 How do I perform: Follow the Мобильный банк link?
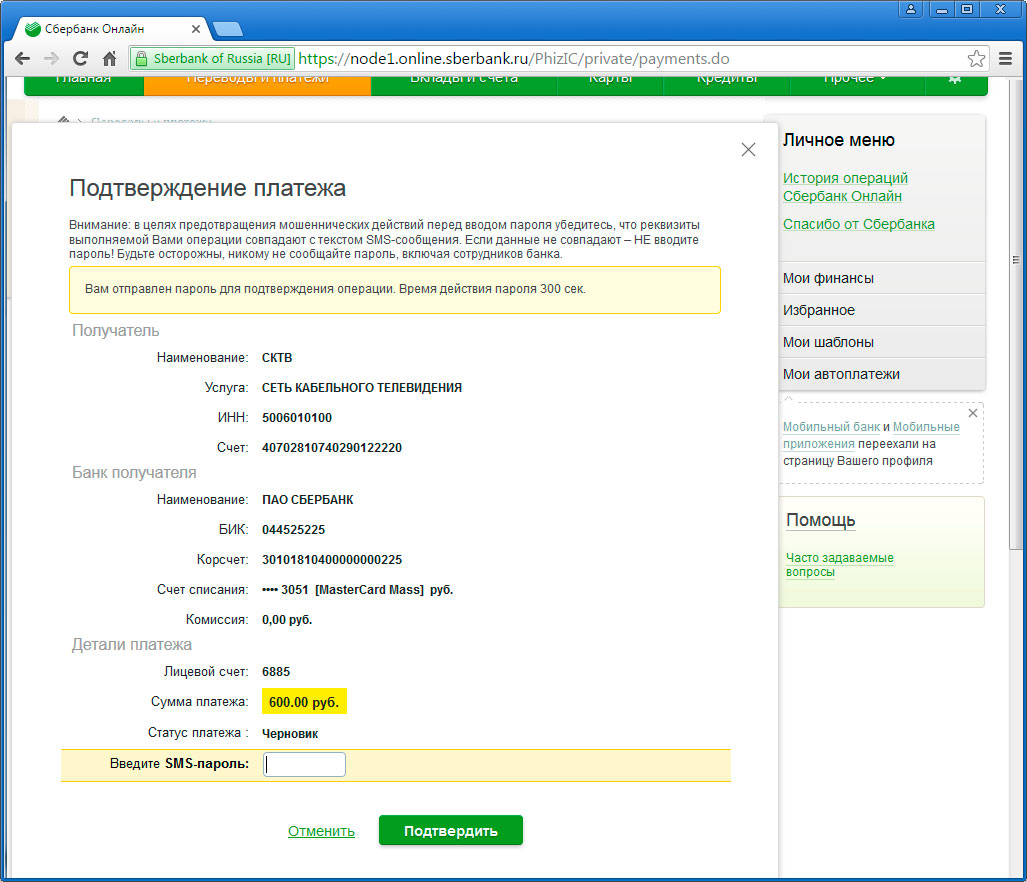click(831, 427)
